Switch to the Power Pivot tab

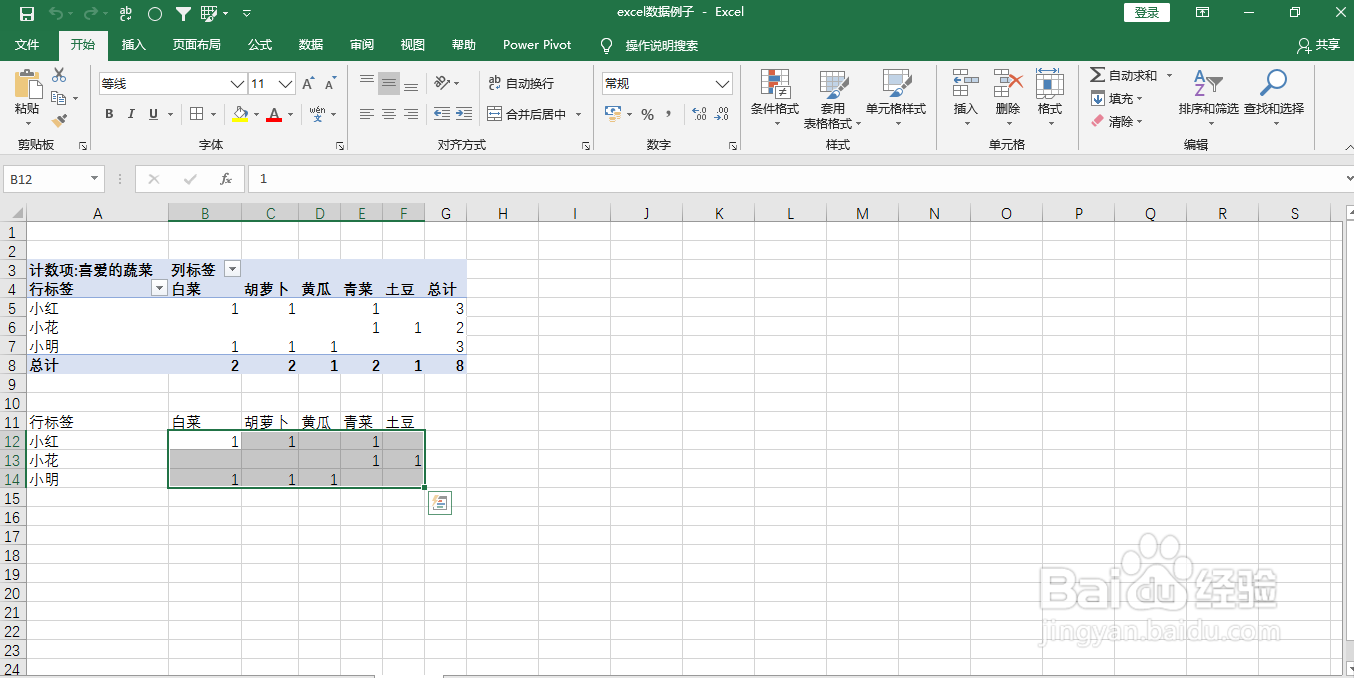pyautogui.click(x=537, y=45)
